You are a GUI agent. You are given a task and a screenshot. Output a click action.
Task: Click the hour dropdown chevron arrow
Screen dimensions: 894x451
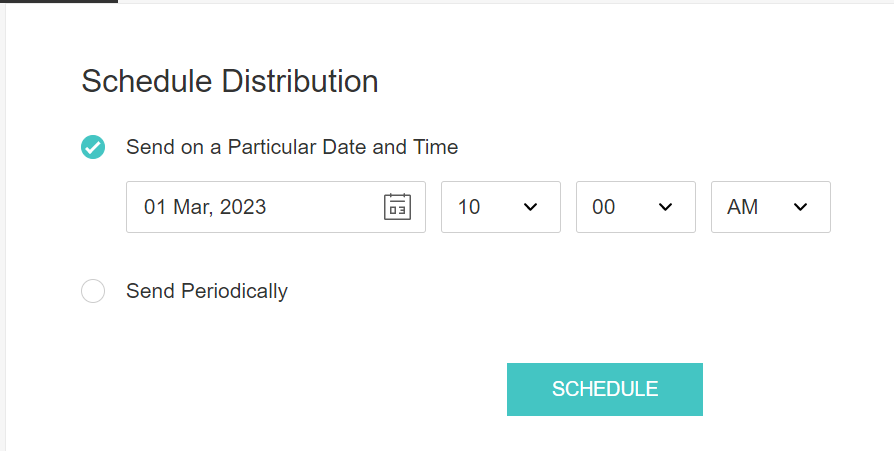[x=531, y=207]
